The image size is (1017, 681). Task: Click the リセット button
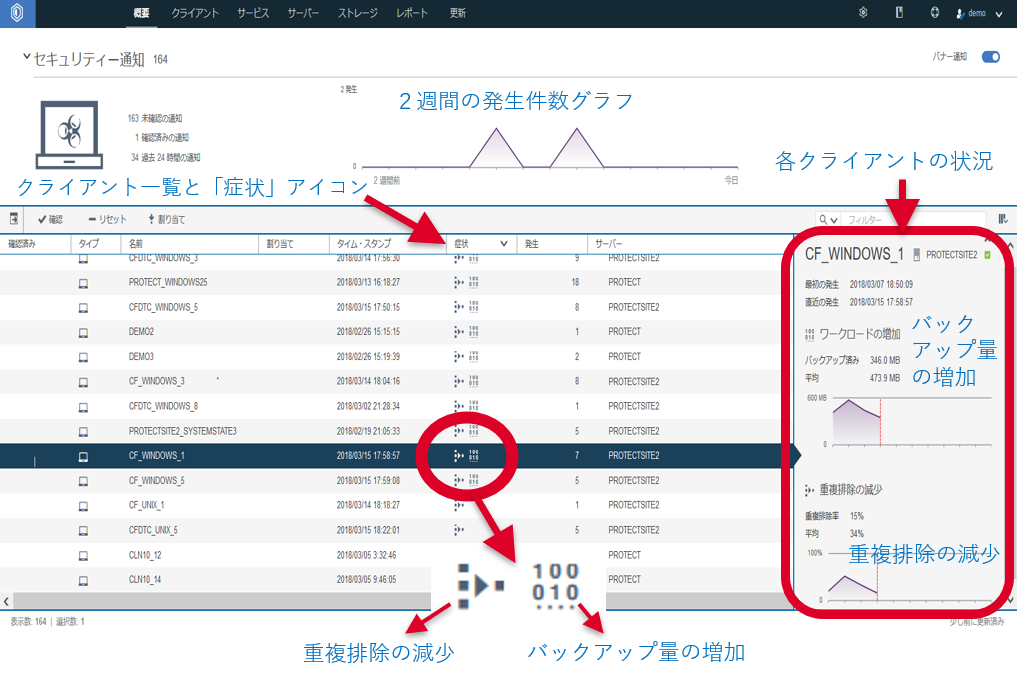[x=108, y=219]
